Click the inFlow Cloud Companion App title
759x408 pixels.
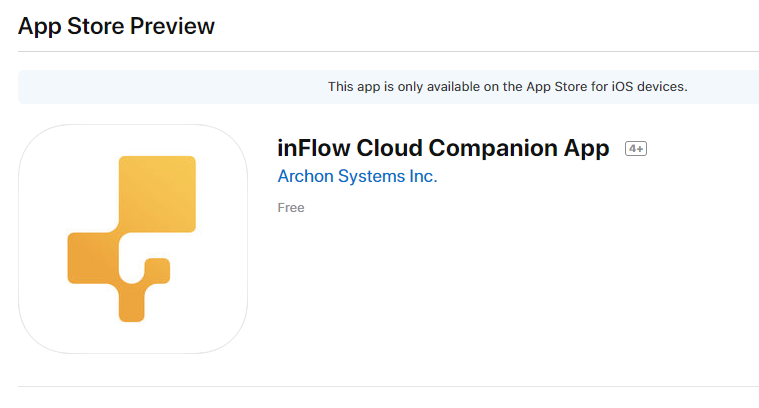tap(443, 148)
